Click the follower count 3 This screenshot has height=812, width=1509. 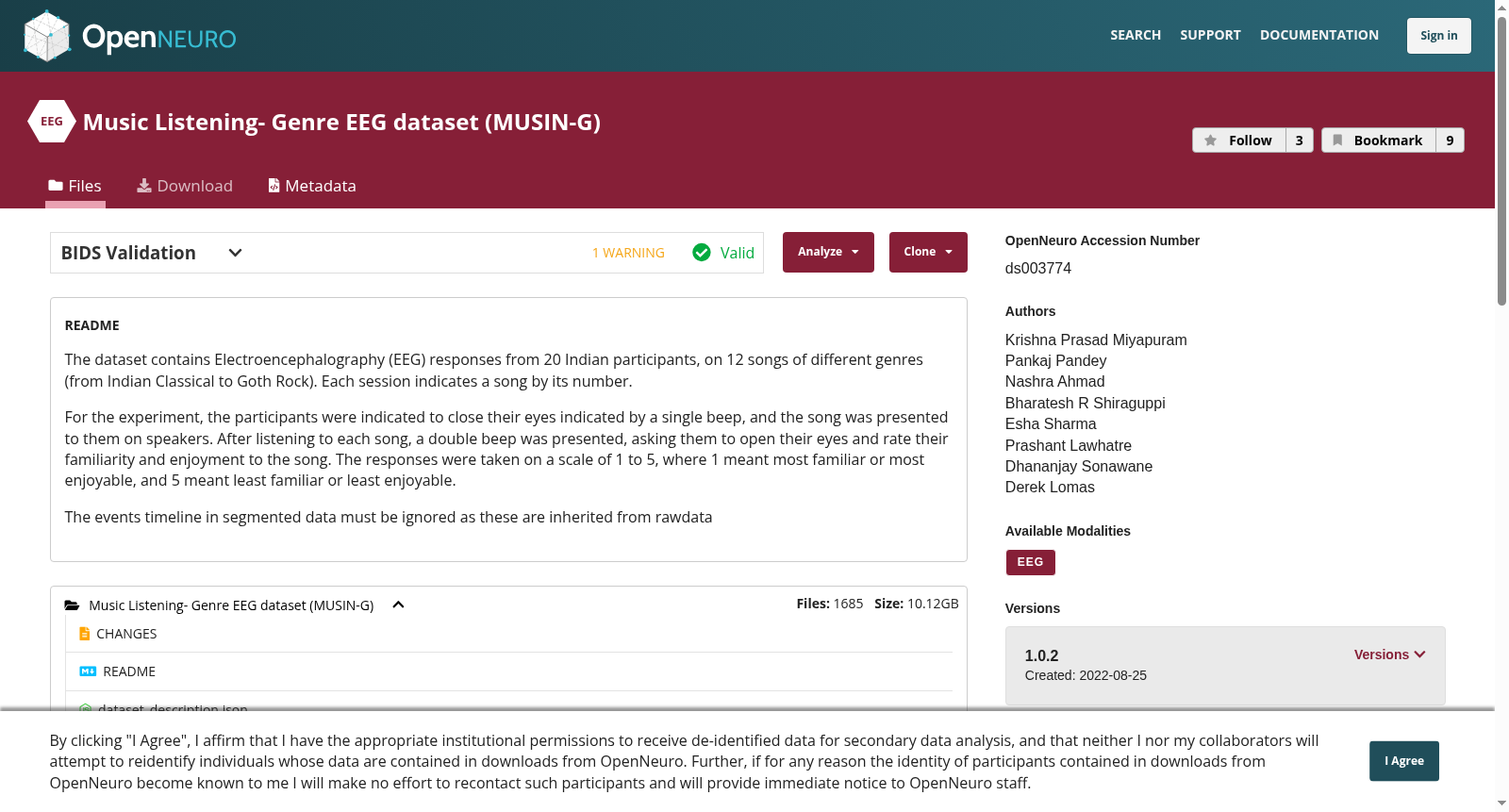[x=1299, y=141]
